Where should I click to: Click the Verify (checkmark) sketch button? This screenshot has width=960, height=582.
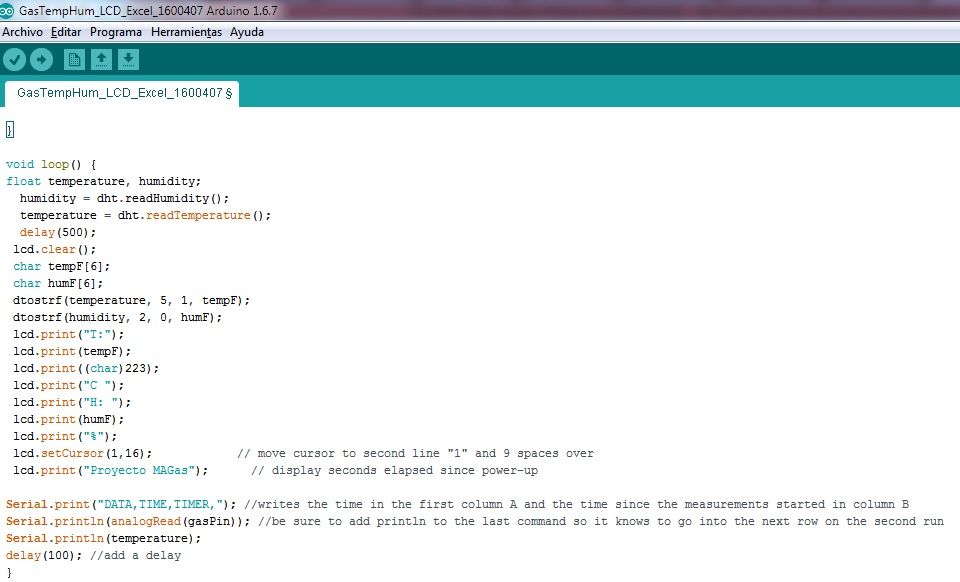pyautogui.click(x=14, y=59)
